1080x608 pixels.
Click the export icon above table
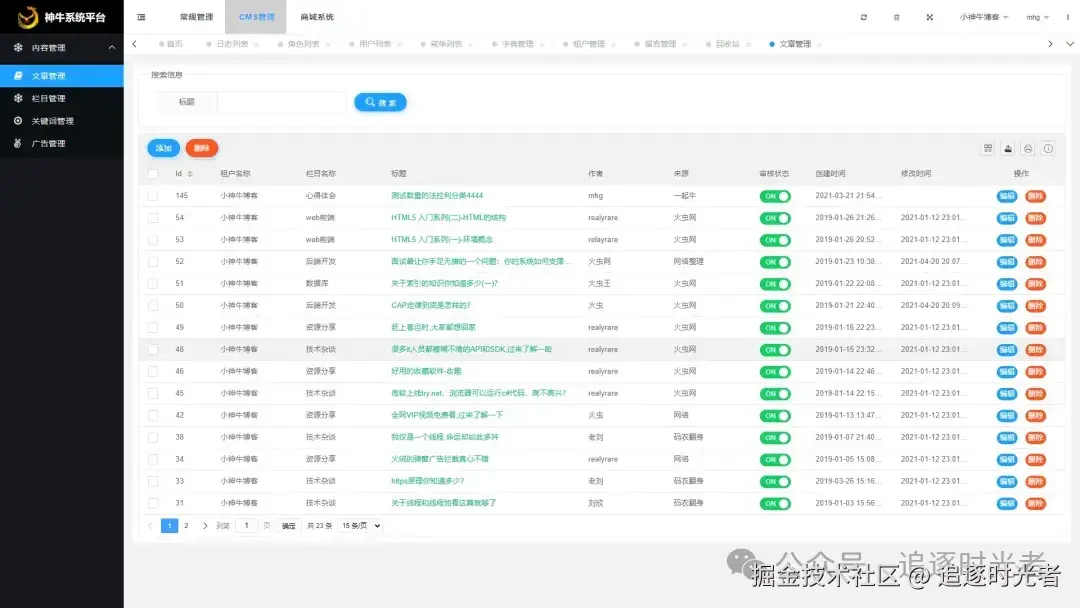click(x=1008, y=149)
